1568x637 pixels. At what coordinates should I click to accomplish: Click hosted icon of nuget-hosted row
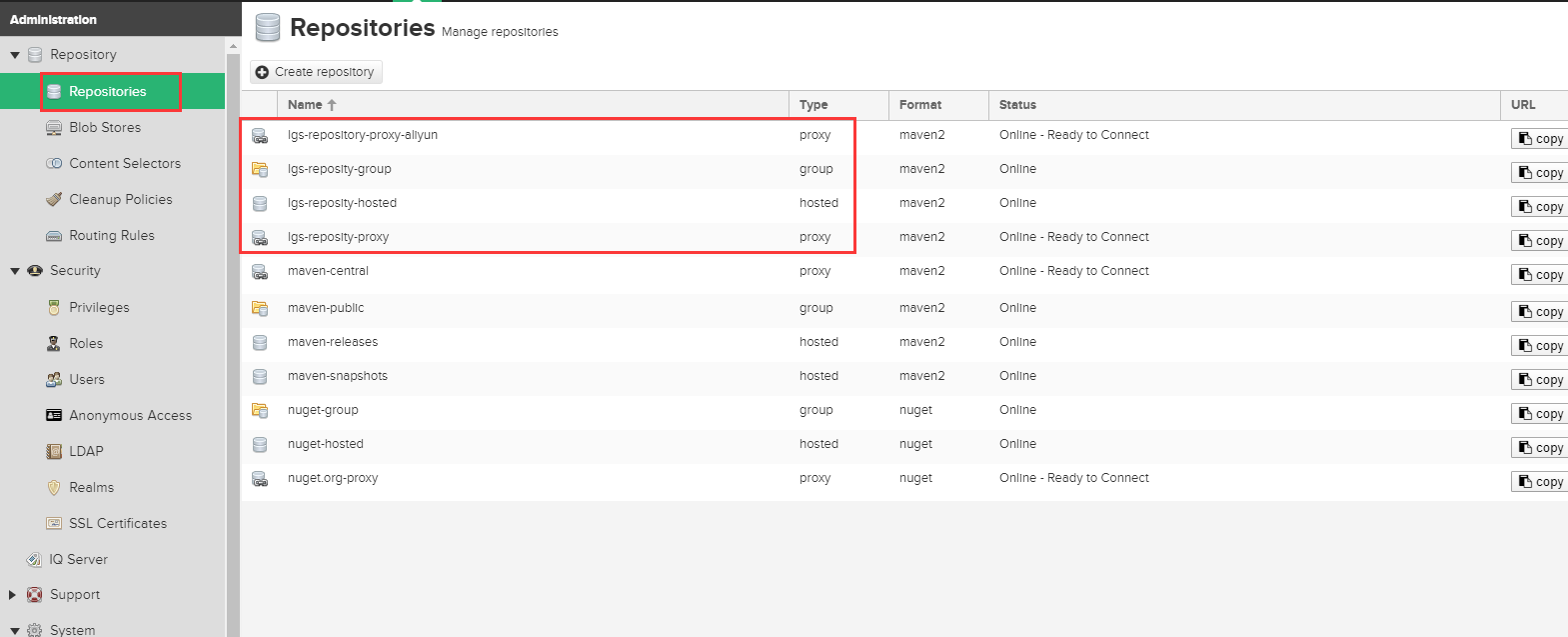pyautogui.click(x=260, y=445)
